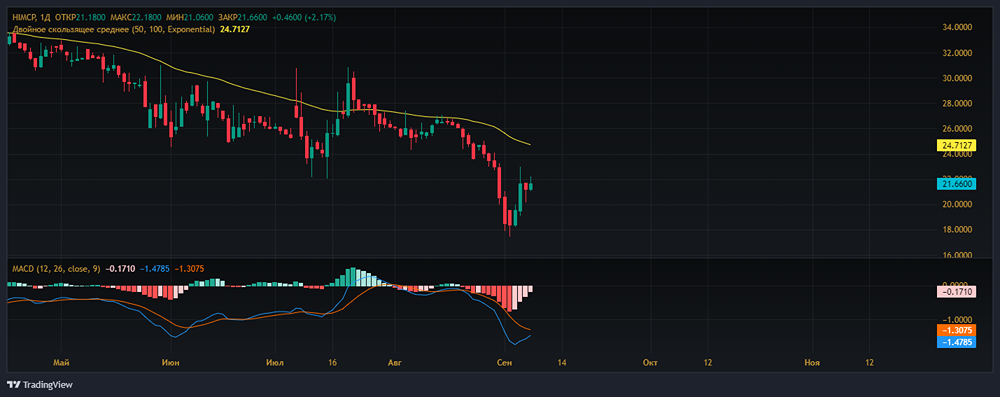This screenshot has width=1000, height=397.
Task: Click the Июн date on time axis
Action: (x=171, y=363)
